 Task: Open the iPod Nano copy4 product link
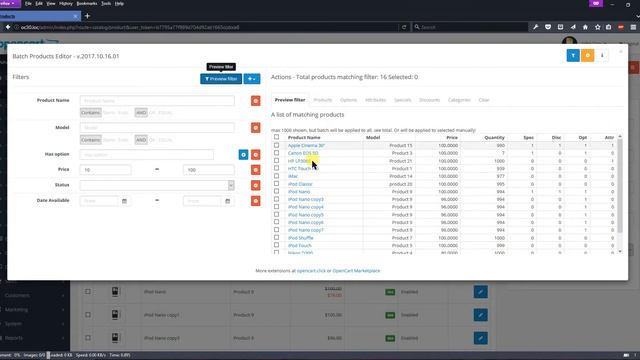click(x=306, y=207)
